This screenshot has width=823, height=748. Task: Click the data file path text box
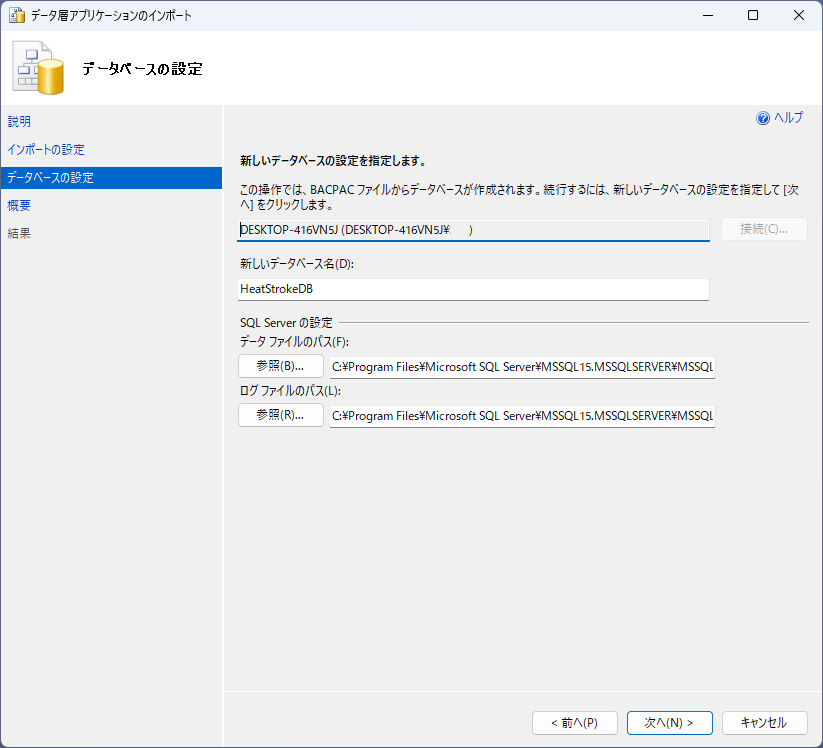[x=521, y=366]
